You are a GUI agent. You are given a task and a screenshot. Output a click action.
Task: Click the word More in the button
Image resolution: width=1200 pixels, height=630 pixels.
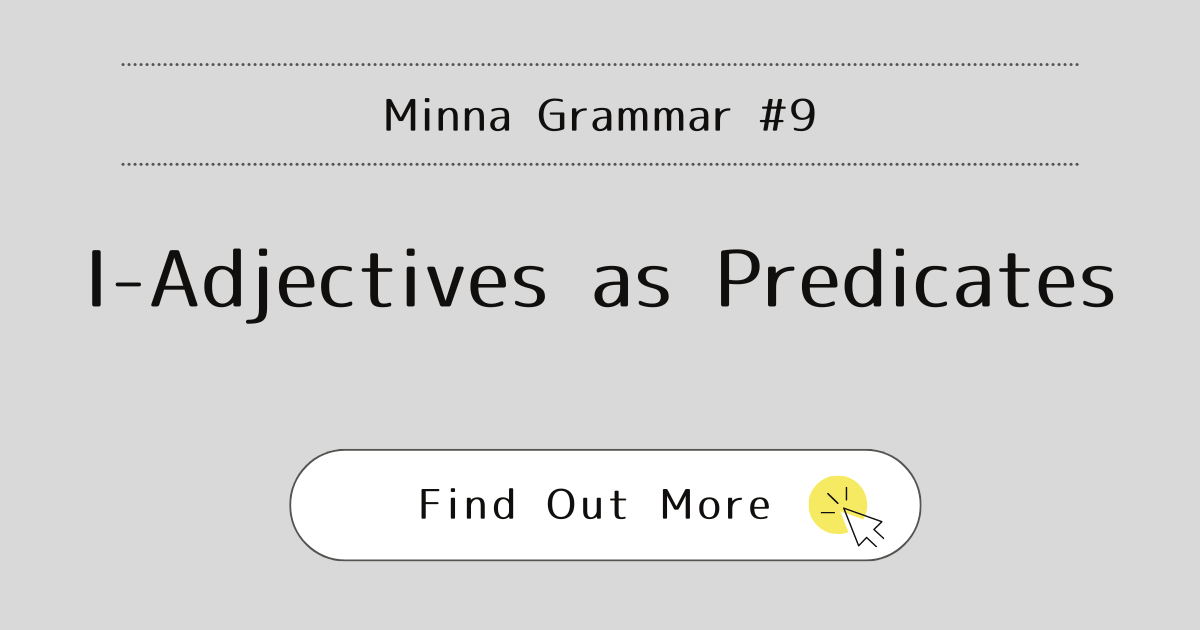pos(715,505)
